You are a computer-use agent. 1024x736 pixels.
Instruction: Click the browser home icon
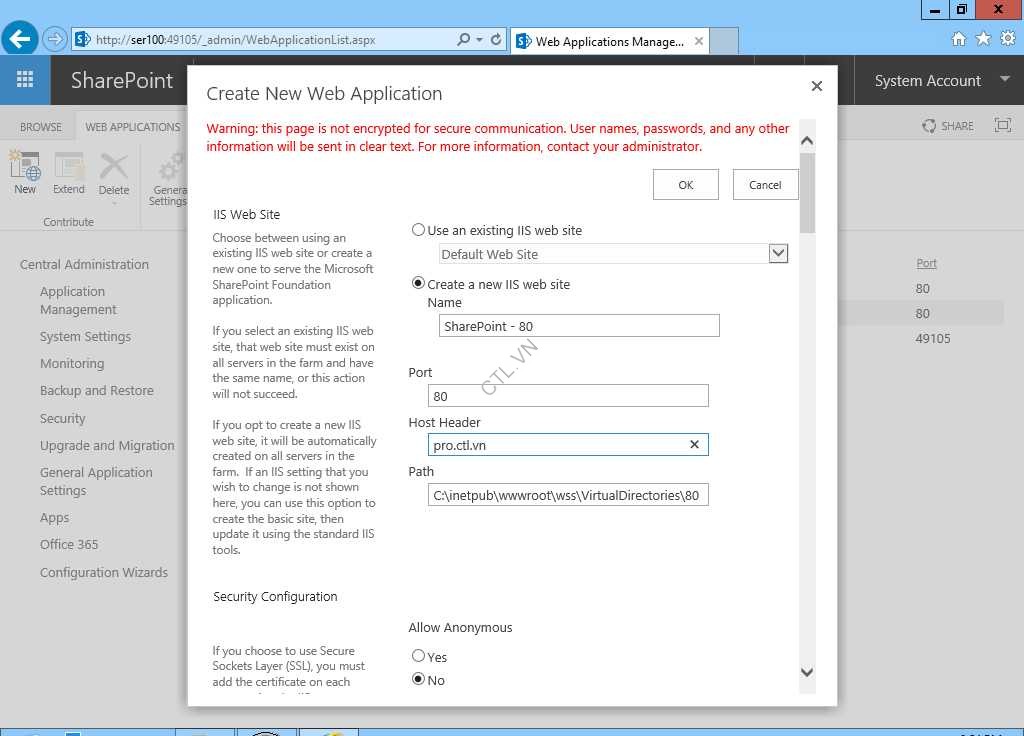click(x=958, y=39)
